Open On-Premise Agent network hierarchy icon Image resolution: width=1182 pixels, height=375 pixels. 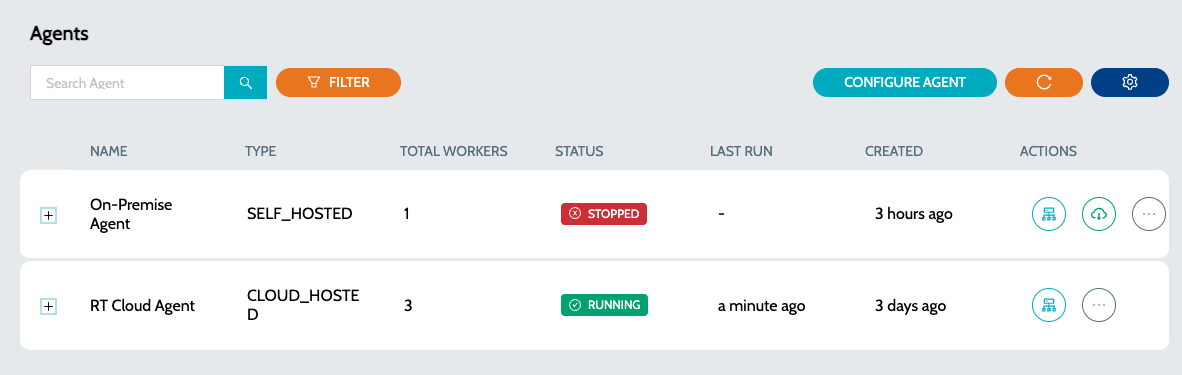pyautogui.click(x=1049, y=214)
